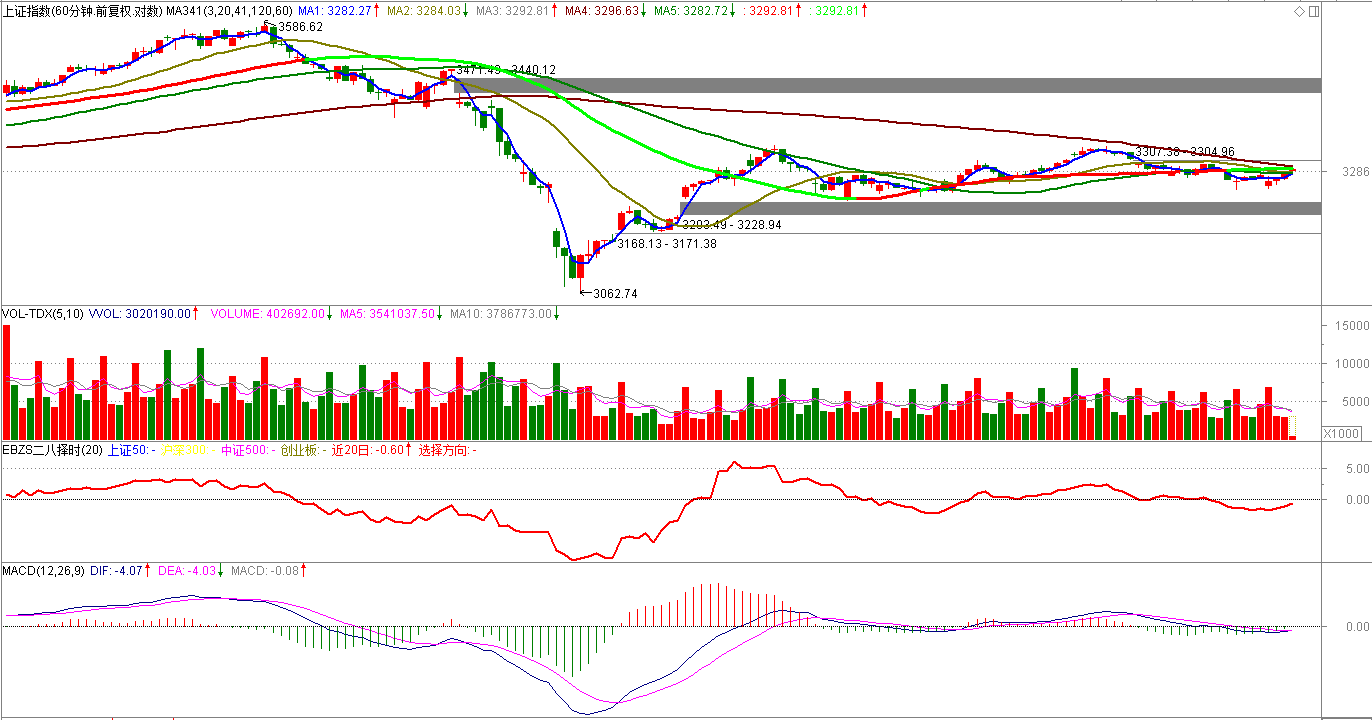1372x720 pixels.
Task: Select the lower gray gap band
Action: click(1000, 208)
